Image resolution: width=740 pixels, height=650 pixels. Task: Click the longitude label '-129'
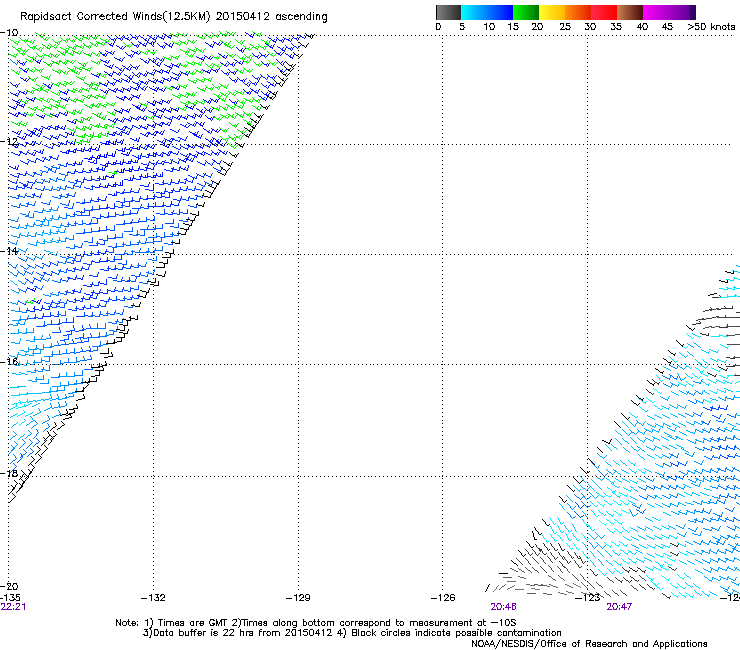pos(298,598)
